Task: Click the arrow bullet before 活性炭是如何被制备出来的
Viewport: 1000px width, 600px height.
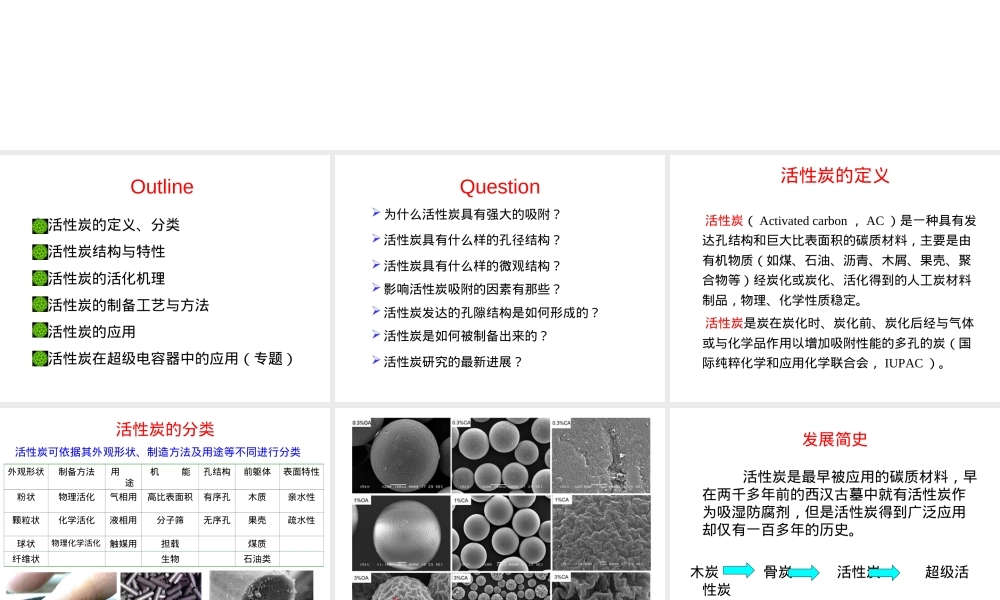Action: pyautogui.click(x=376, y=334)
